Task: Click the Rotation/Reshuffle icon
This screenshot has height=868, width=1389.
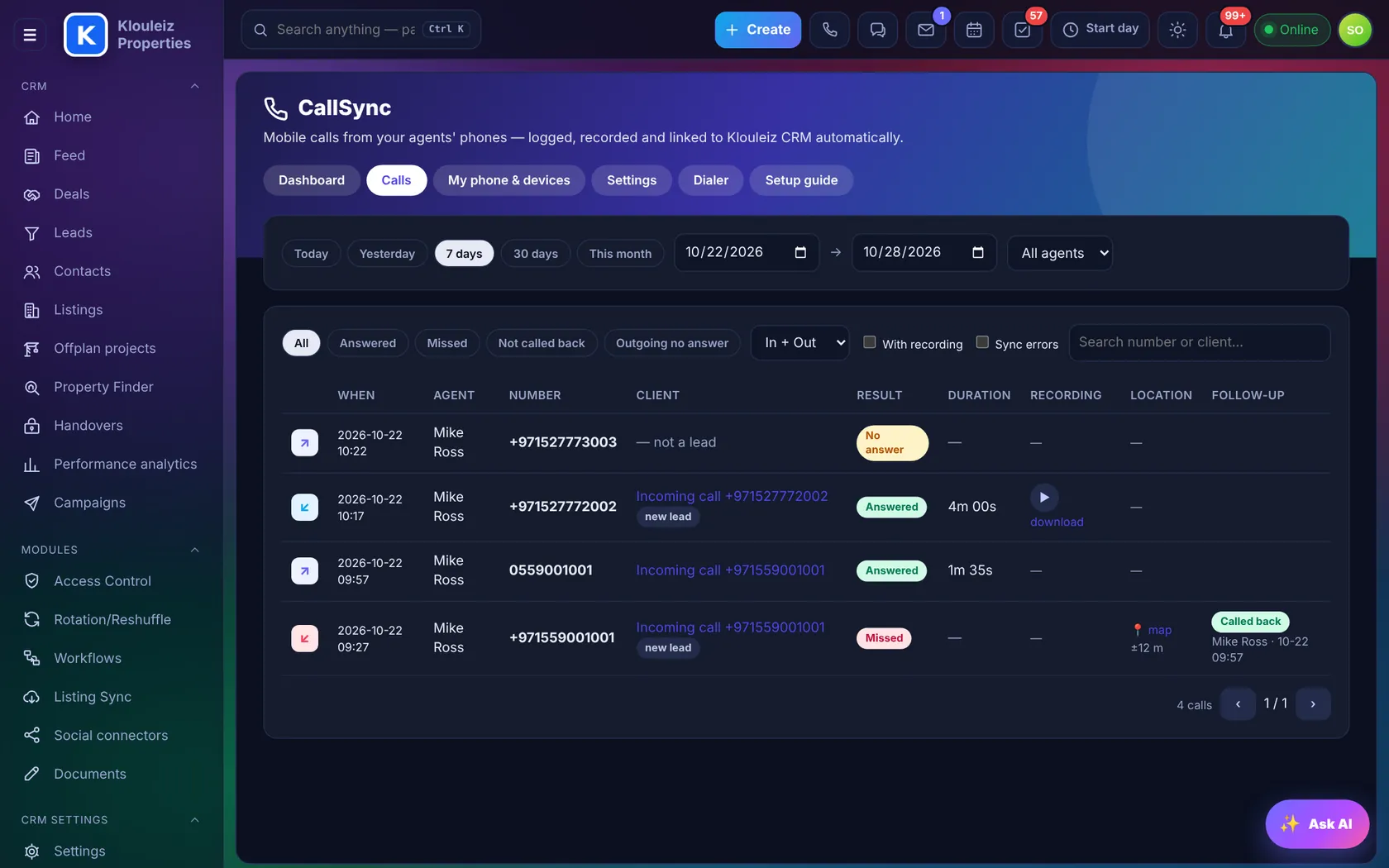Action: tap(31, 620)
